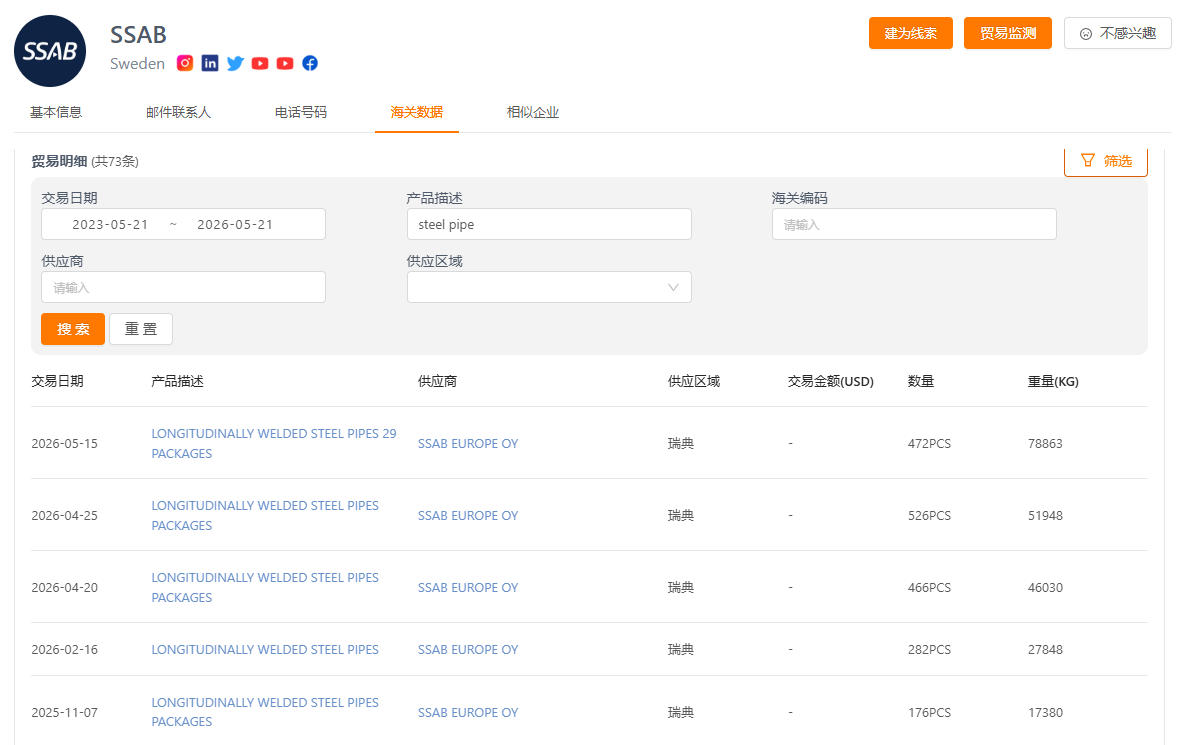
Task: Focus the 供应商 input field
Action: pos(183,287)
